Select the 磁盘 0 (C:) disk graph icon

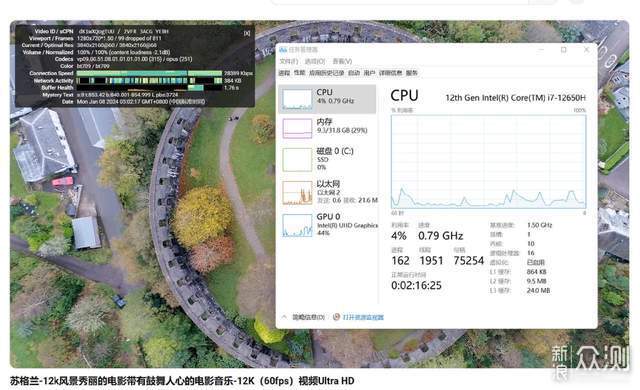297,160
